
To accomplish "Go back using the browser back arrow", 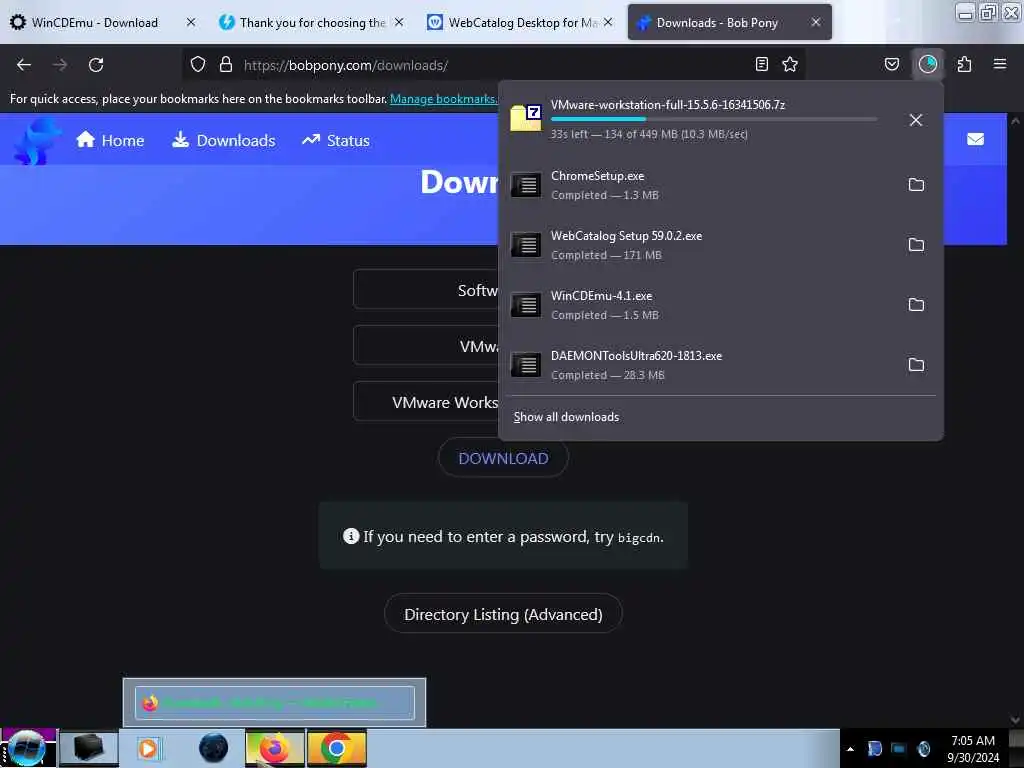I will 24,65.
